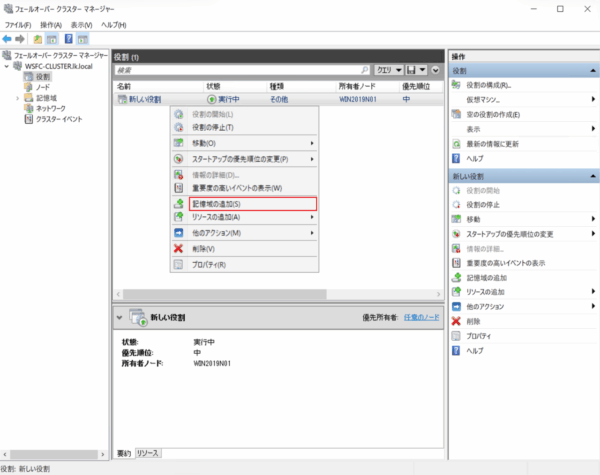
Task: Click the Up one level toolbar icon
Action: pyautogui.click(x=38, y=39)
